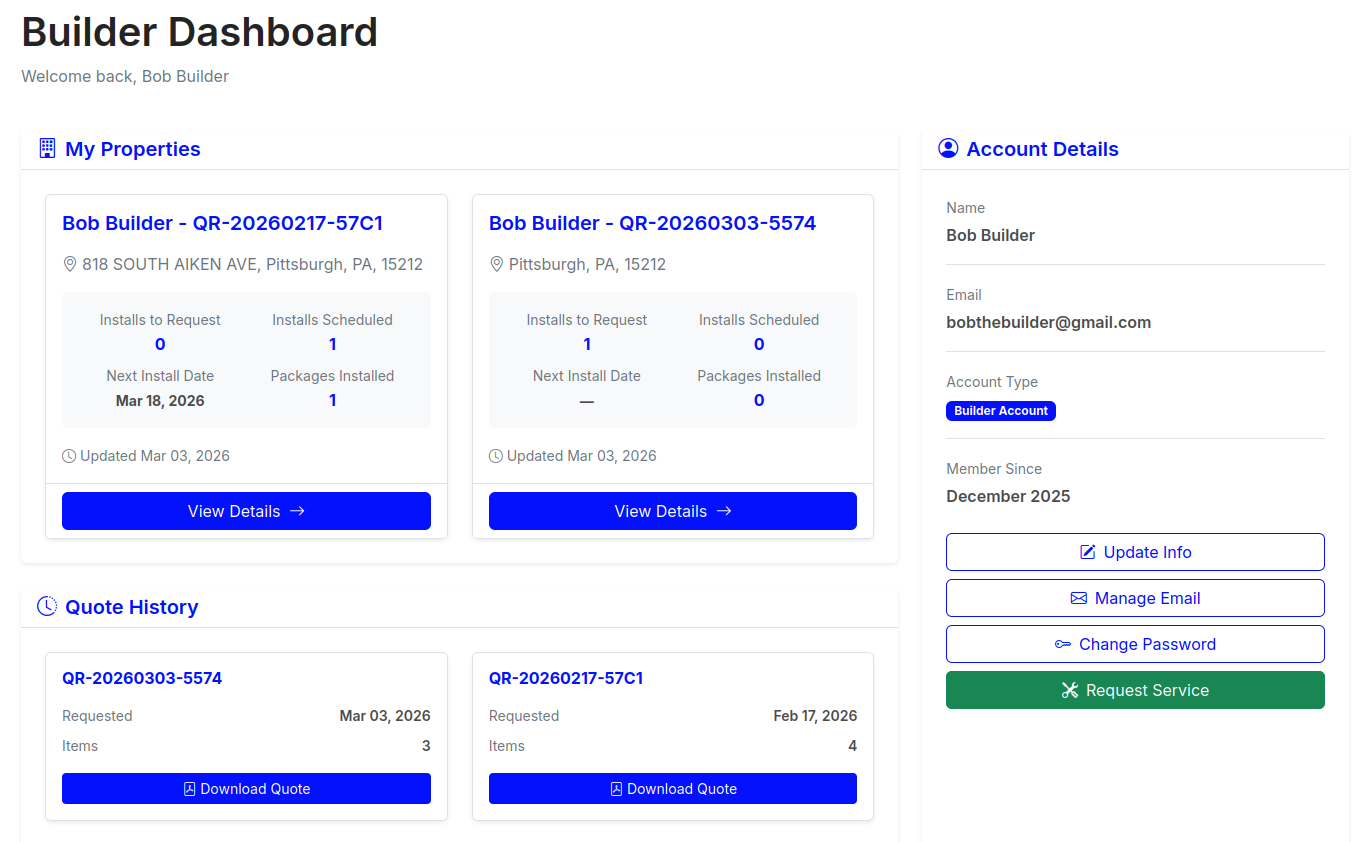This screenshot has height=842, width=1370.
Task: Click the building icon beside My Properties
Action: 47,149
